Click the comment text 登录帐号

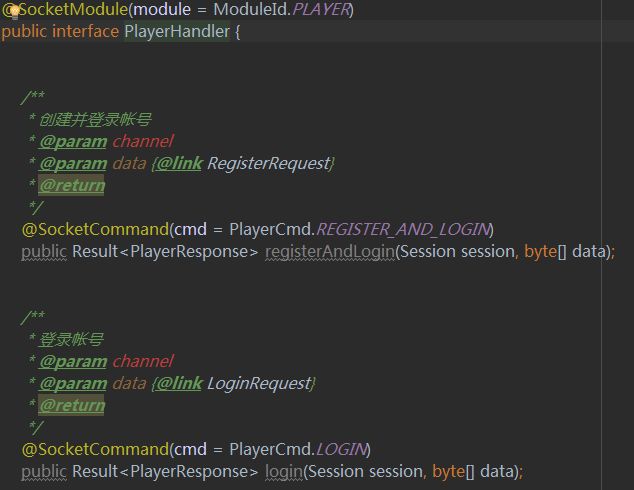coord(72,340)
